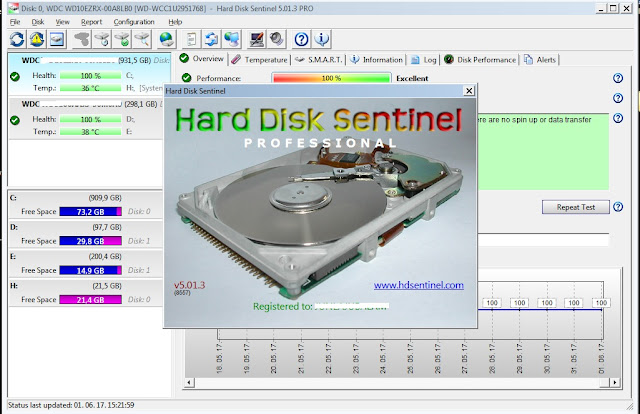640x414 pixels.
Task: Switch to the Alerts tab
Action: tap(540, 60)
